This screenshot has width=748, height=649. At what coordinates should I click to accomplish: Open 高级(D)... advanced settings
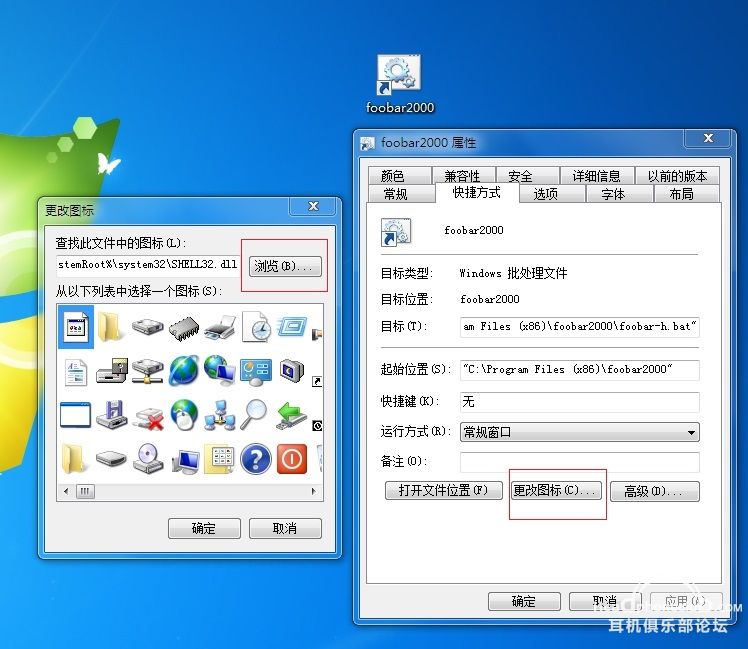(654, 491)
